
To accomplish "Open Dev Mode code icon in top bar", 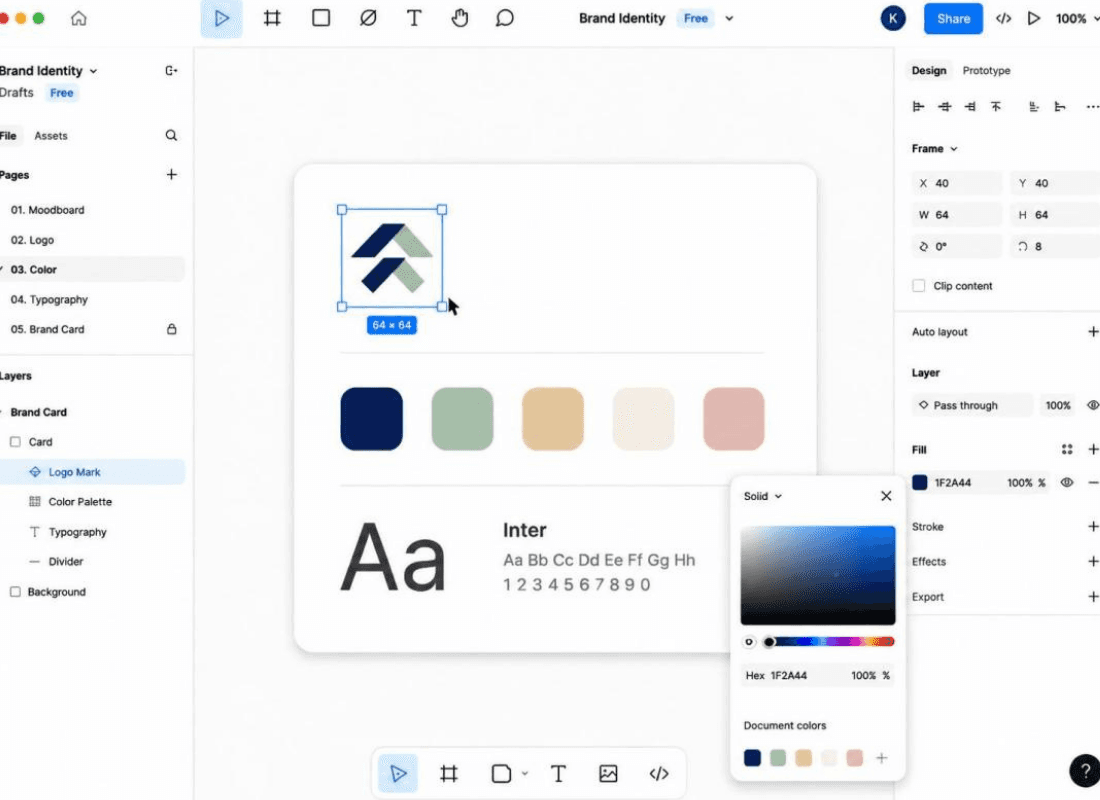I will [x=1003, y=19].
